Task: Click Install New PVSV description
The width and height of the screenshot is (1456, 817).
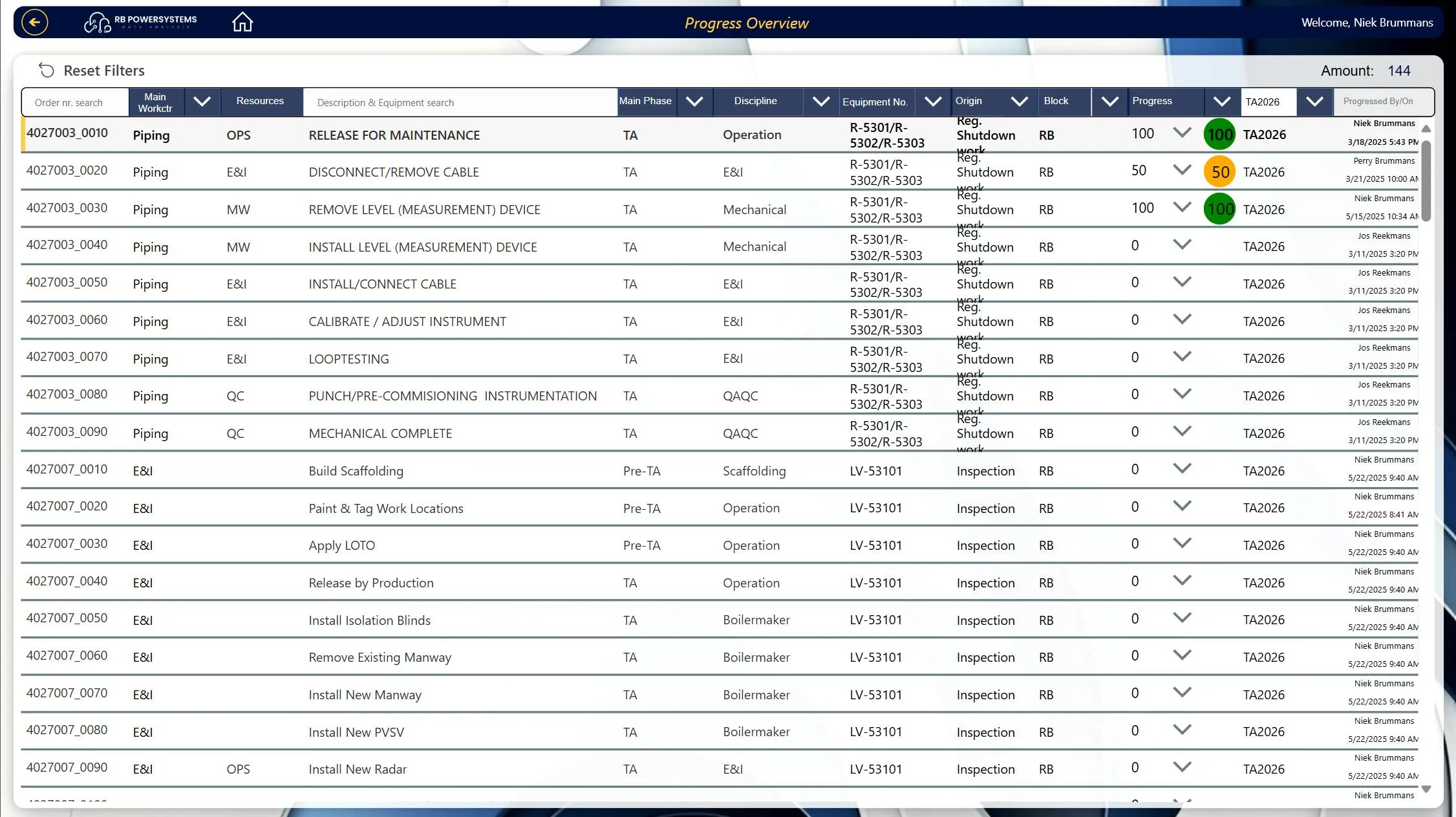Action: (356, 732)
